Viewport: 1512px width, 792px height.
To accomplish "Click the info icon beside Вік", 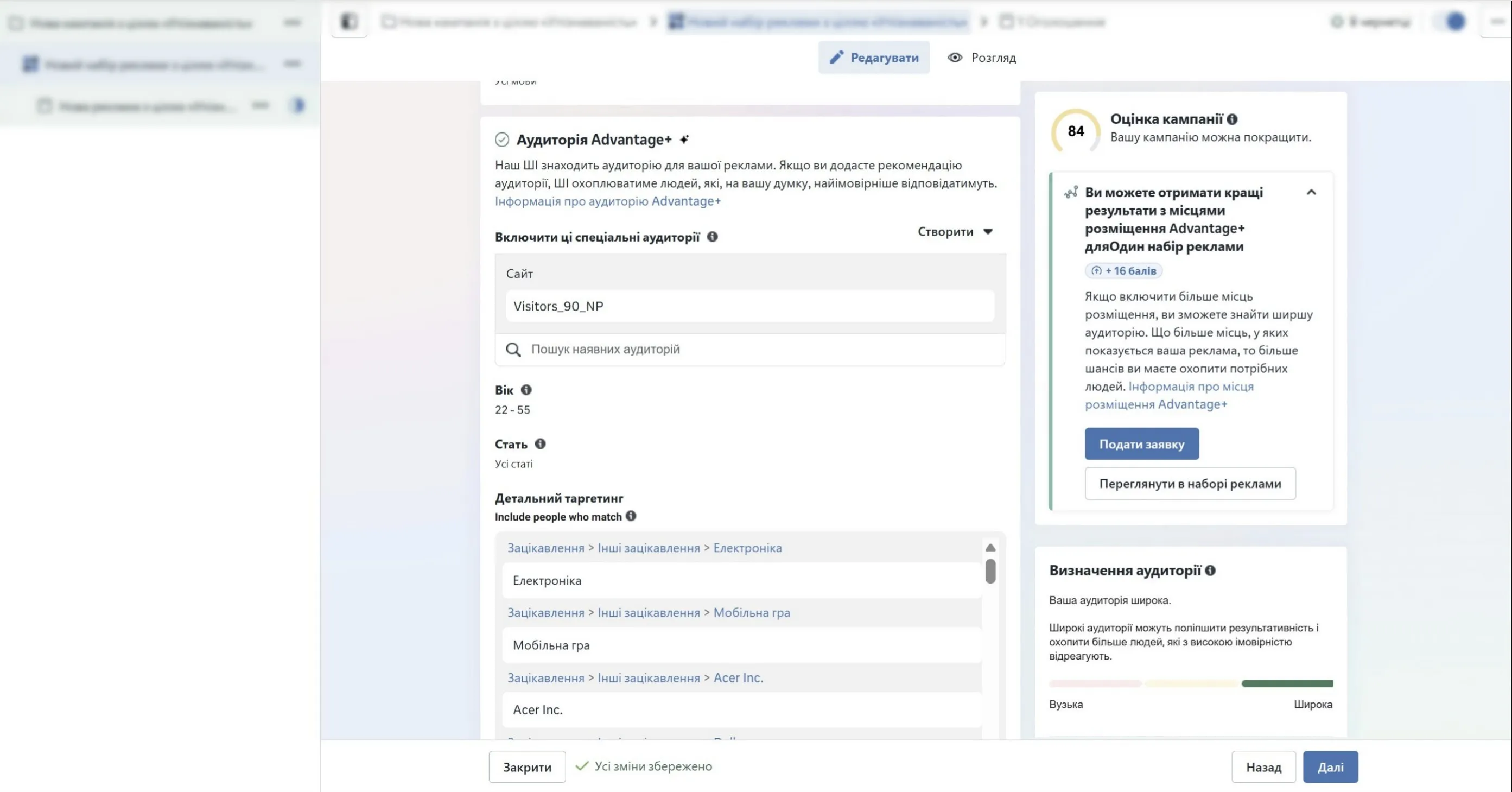I will tap(526, 389).
